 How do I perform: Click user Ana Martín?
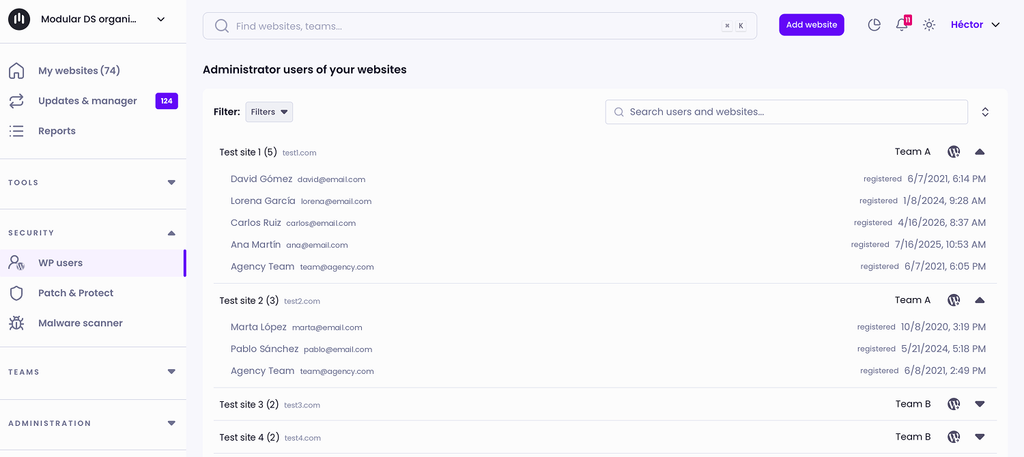pyautogui.click(x=255, y=245)
